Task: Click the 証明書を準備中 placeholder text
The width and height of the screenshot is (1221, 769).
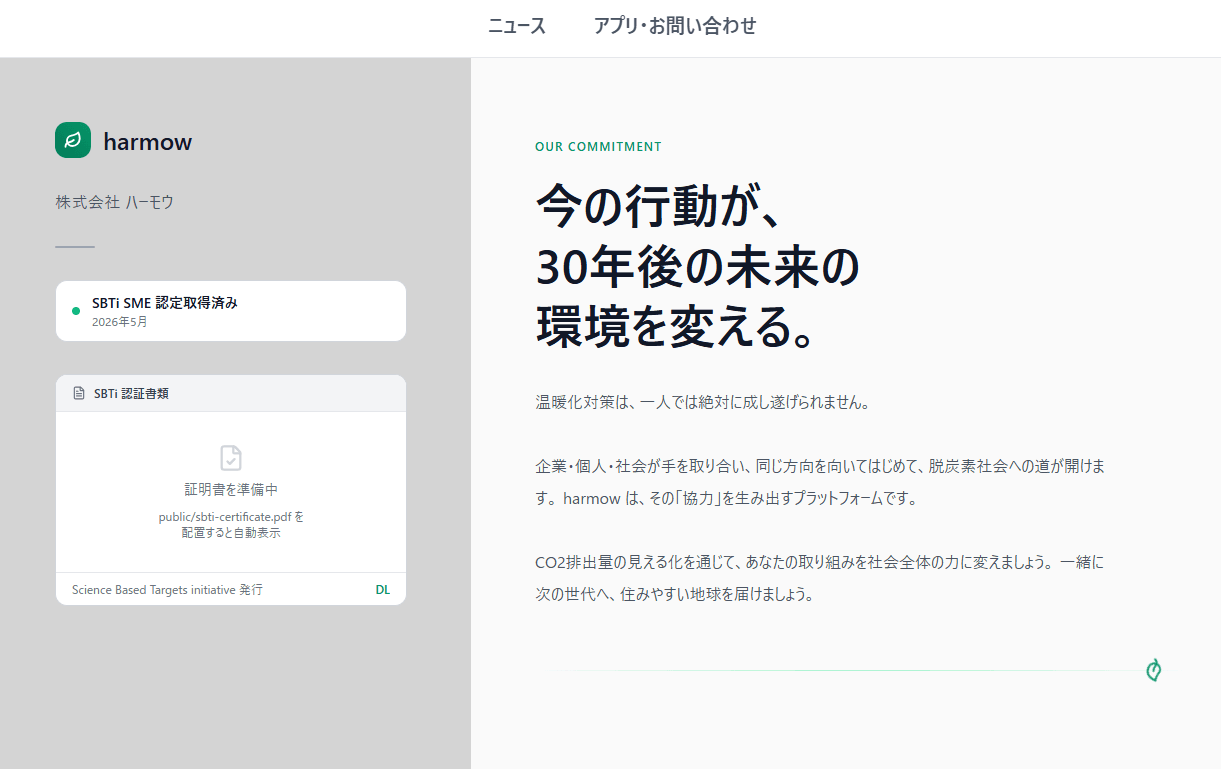Action: pyautogui.click(x=231, y=490)
